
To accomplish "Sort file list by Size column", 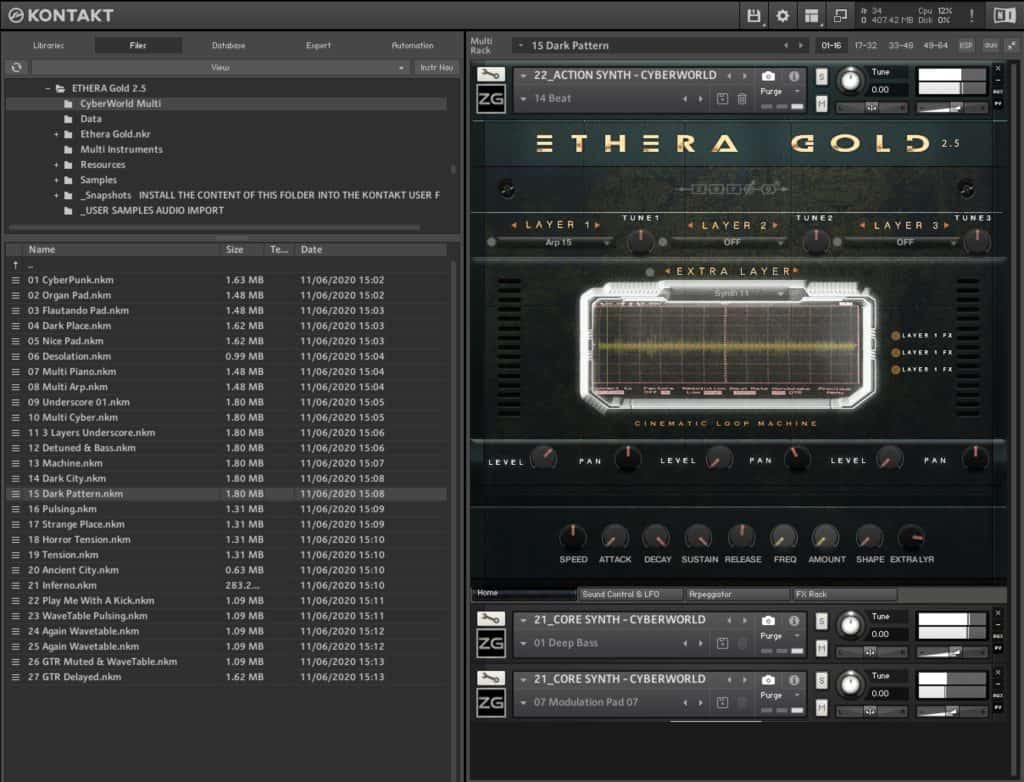I will pyautogui.click(x=234, y=250).
